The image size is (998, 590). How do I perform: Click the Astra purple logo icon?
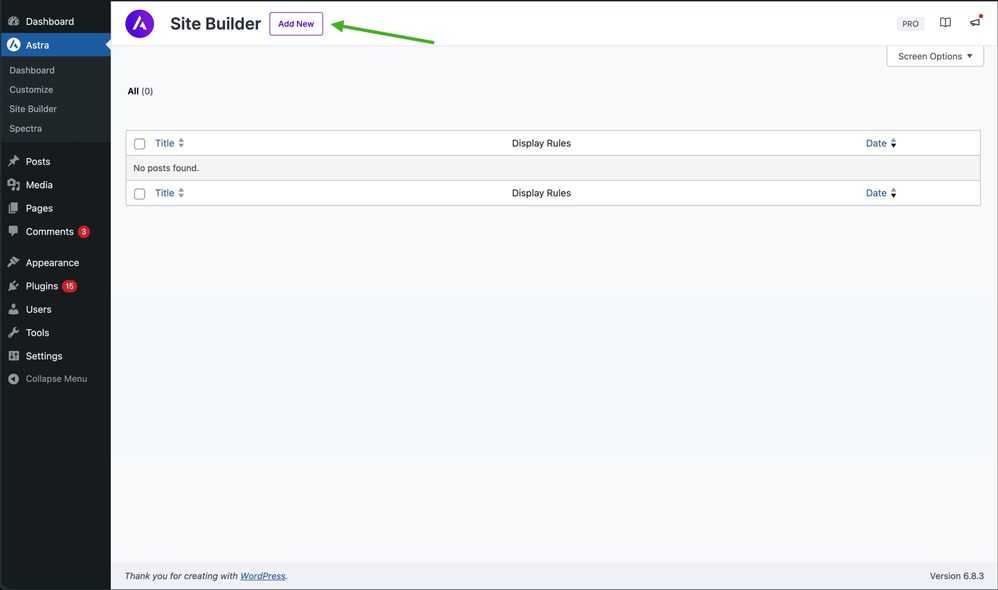pyautogui.click(x=140, y=24)
